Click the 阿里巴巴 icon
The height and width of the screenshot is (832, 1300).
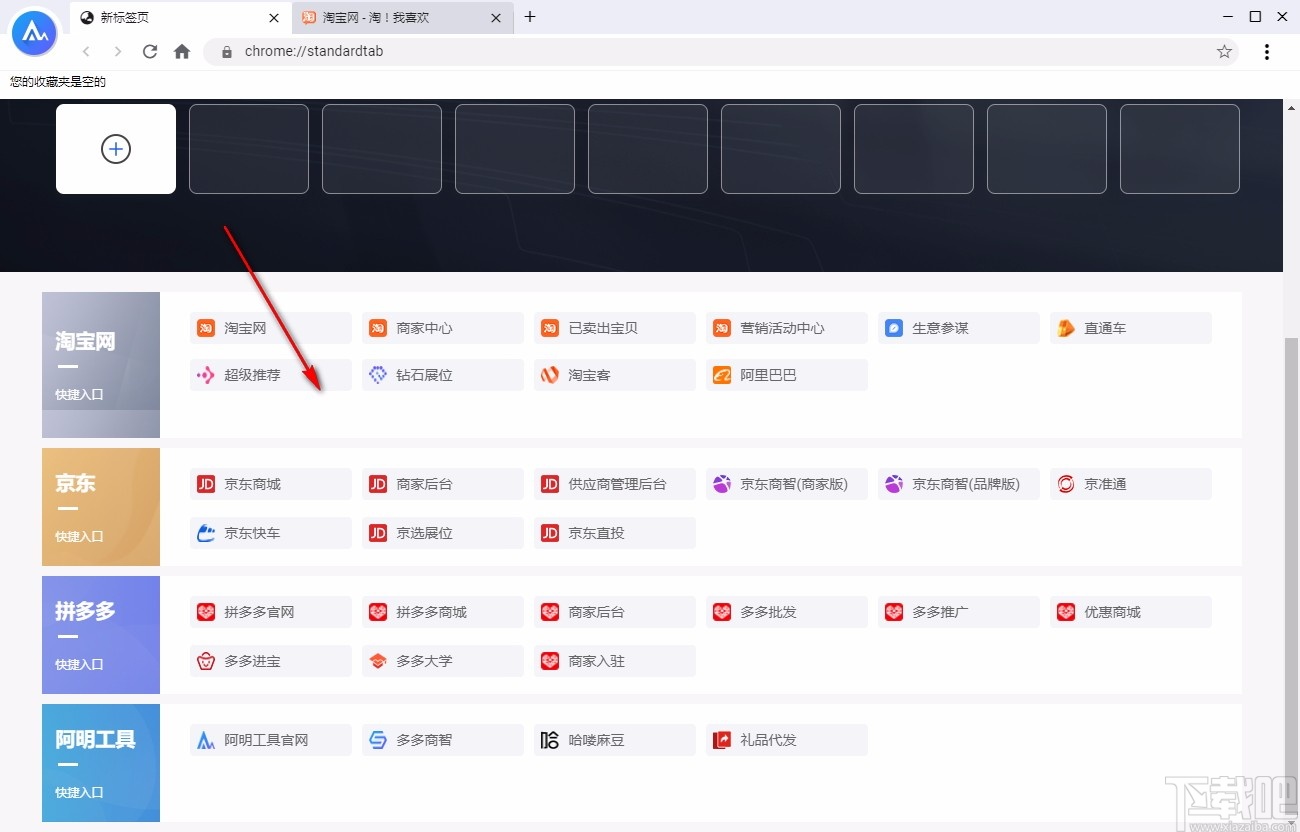click(x=722, y=375)
